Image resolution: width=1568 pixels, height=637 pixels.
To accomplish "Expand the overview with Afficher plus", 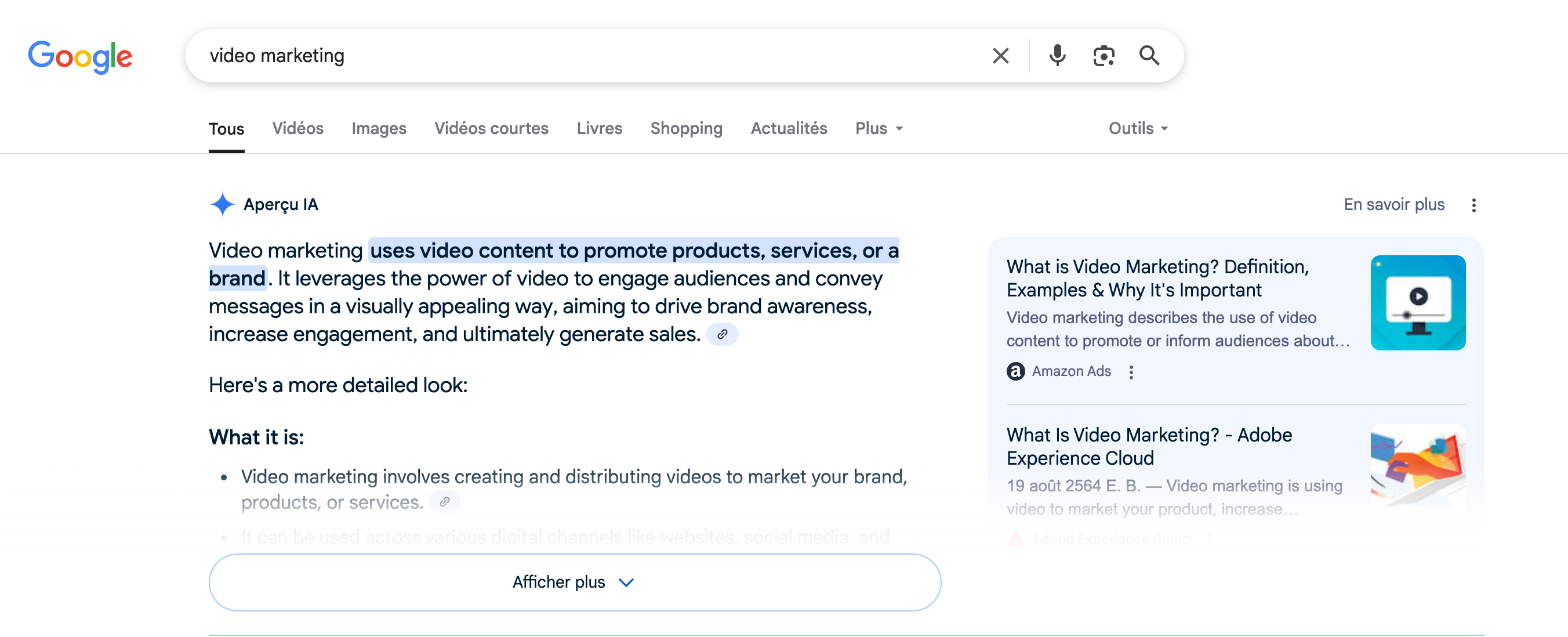I will click(574, 581).
